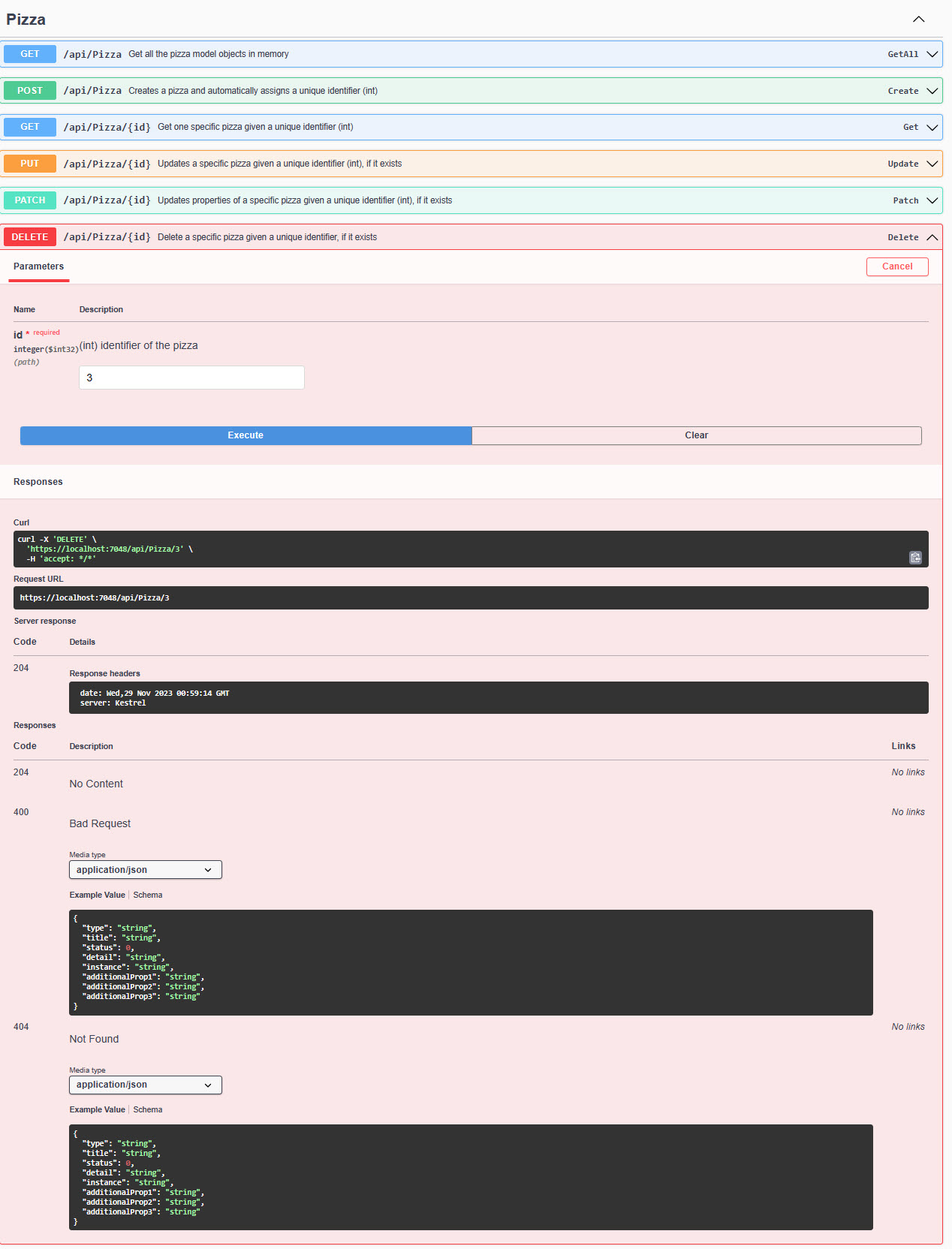
Task: Click the DELETE /api/Pizza/{id} path text
Action: click(107, 237)
